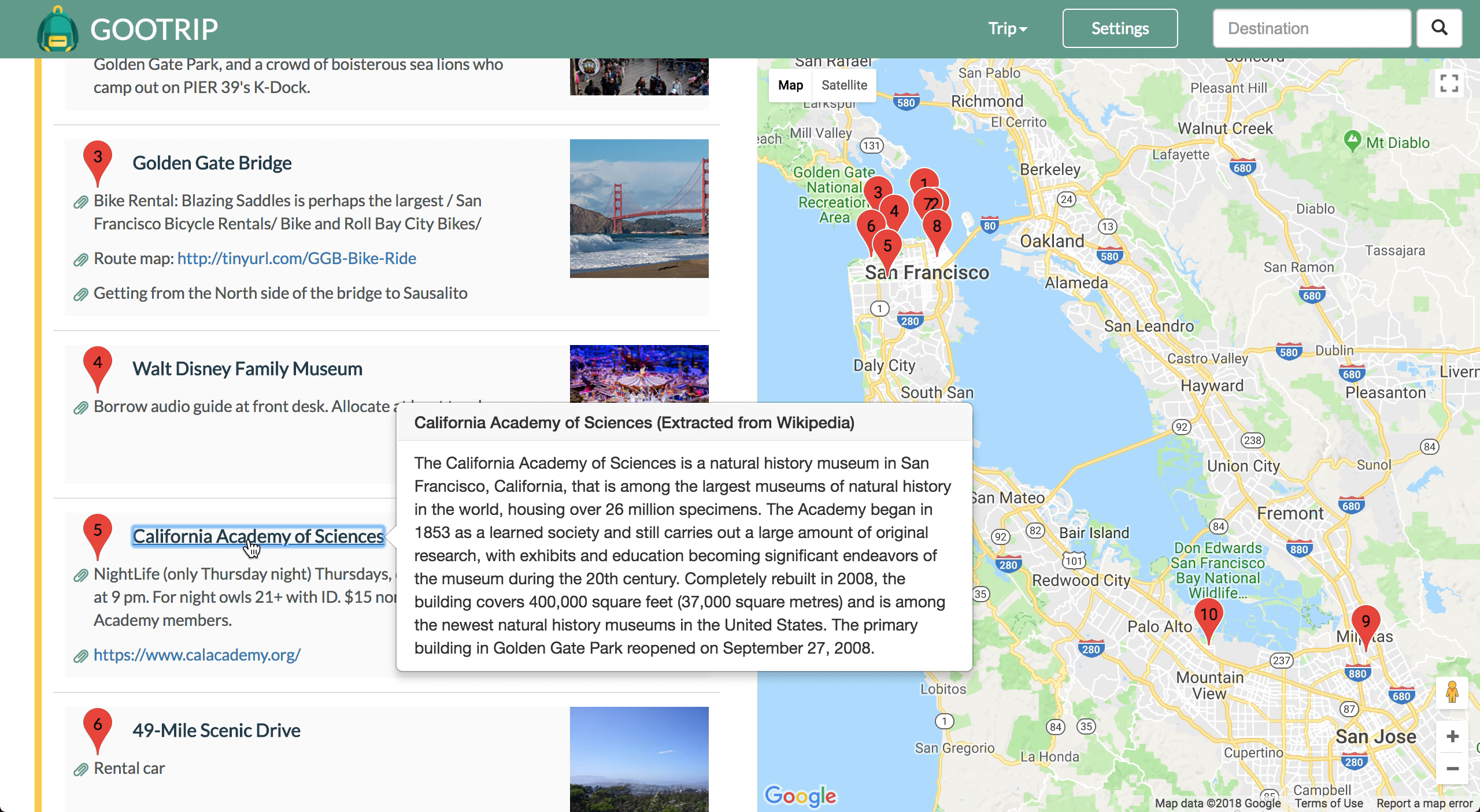Zoom in the map with plus
Image resolution: width=1480 pixels, height=812 pixels.
(1452, 736)
